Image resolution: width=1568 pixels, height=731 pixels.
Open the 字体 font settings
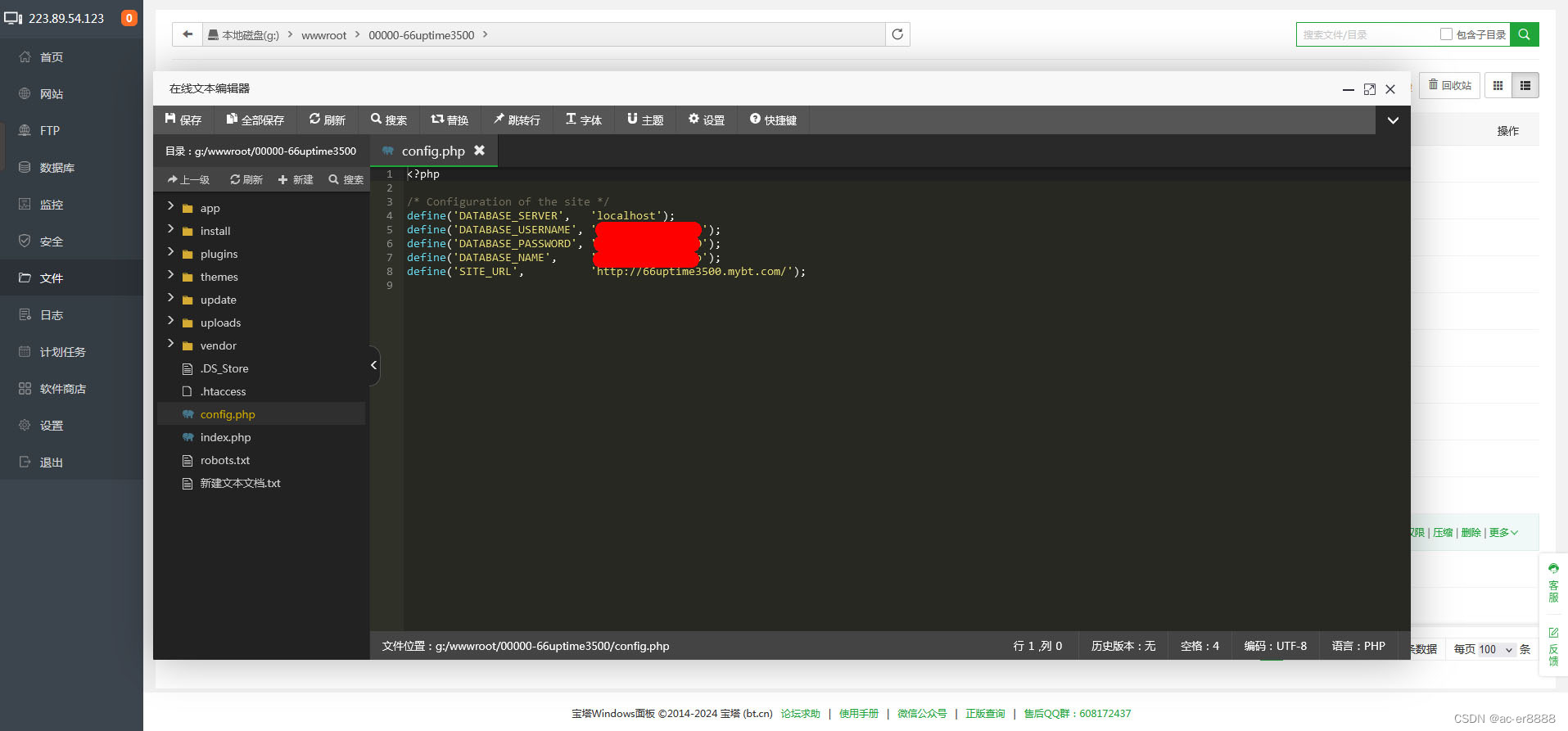[x=584, y=120]
